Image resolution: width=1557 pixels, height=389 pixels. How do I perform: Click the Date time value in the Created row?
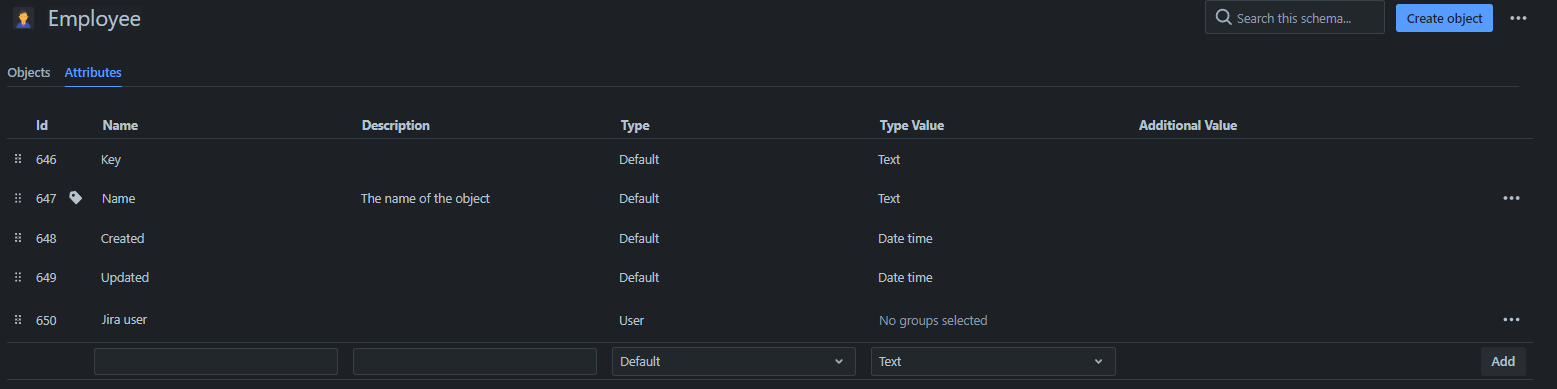pos(905,238)
